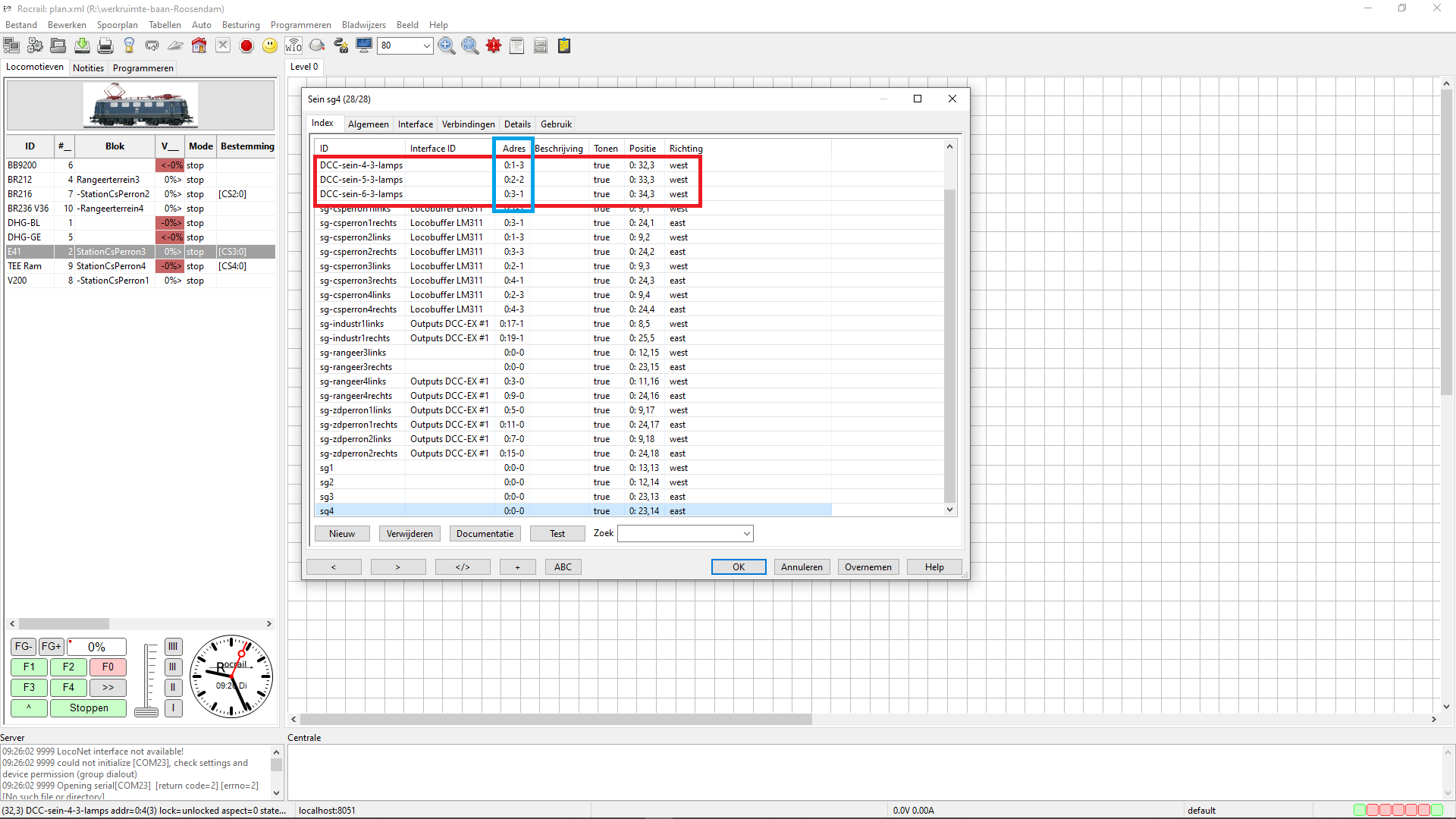
Task: Select the sg-industr1links row in list
Action: click(x=352, y=324)
